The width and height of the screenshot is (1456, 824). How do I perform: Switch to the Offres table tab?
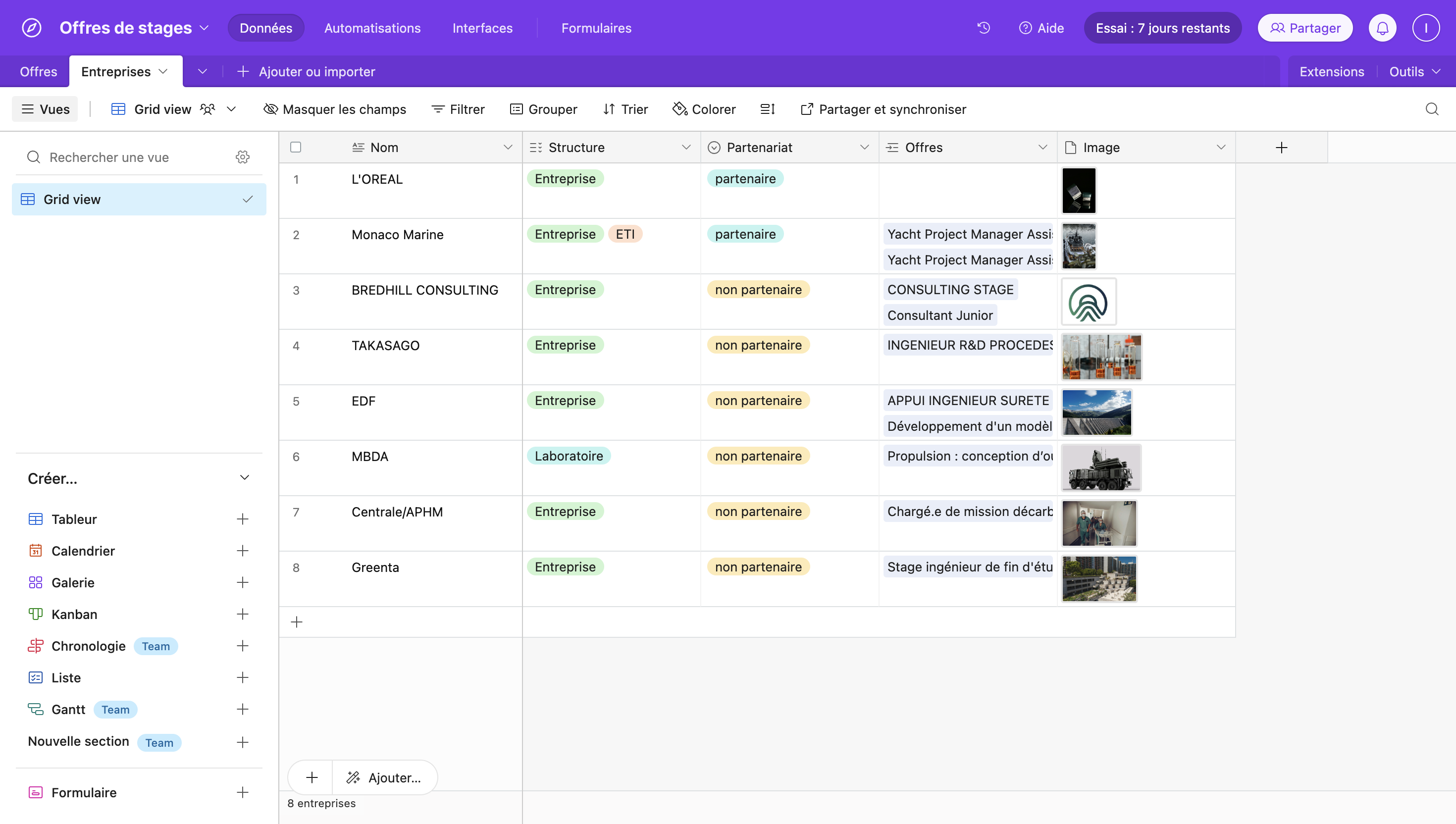[x=38, y=72]
